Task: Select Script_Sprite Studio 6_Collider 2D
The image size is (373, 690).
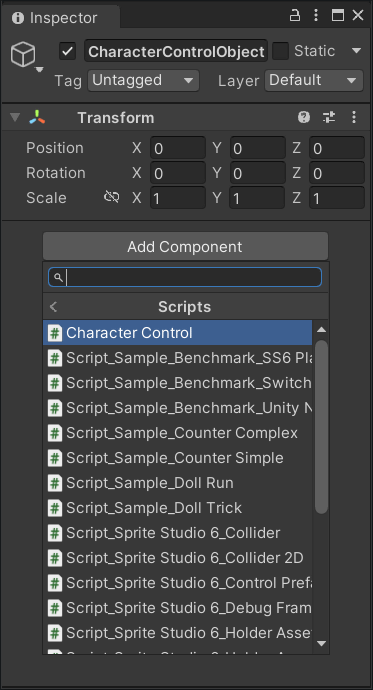Action: pos(177,558)
